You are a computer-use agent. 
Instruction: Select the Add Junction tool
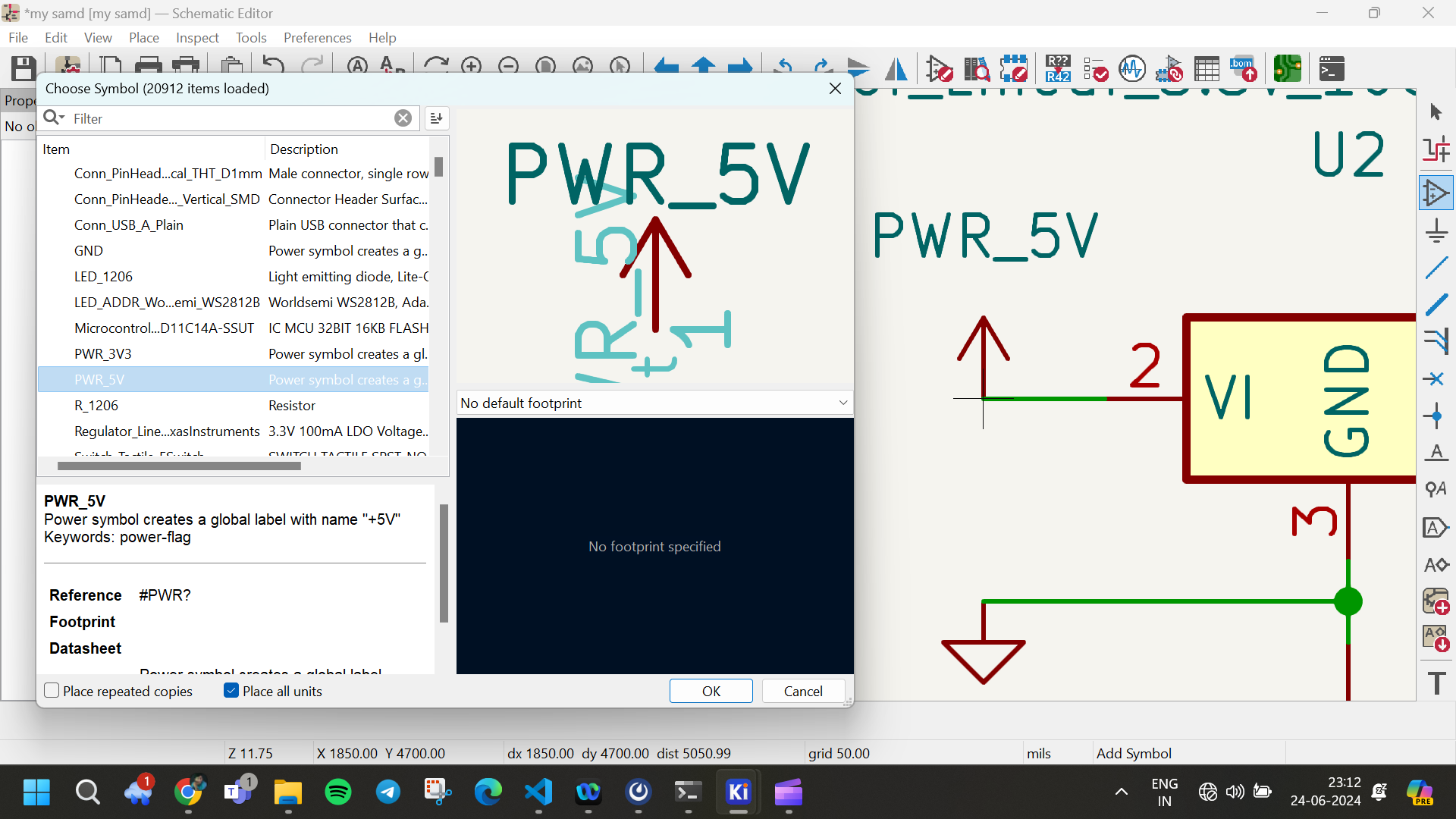tap(1436, 416)
